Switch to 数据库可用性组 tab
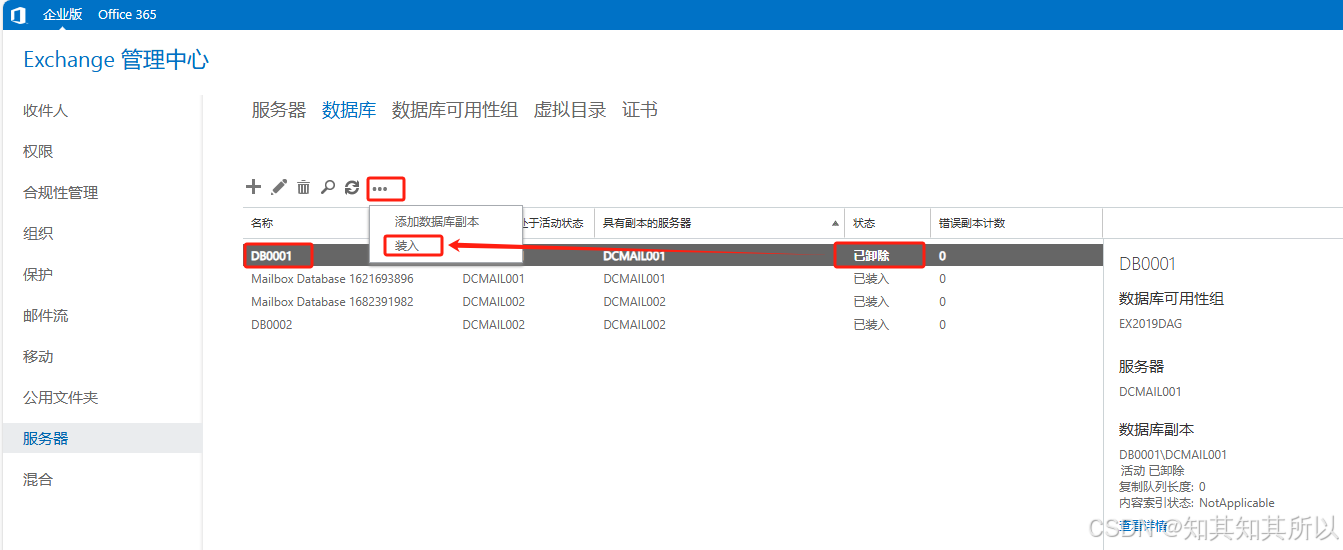Screen dimensions: 1343x550 pyautogui.click(x=455, y=110)
